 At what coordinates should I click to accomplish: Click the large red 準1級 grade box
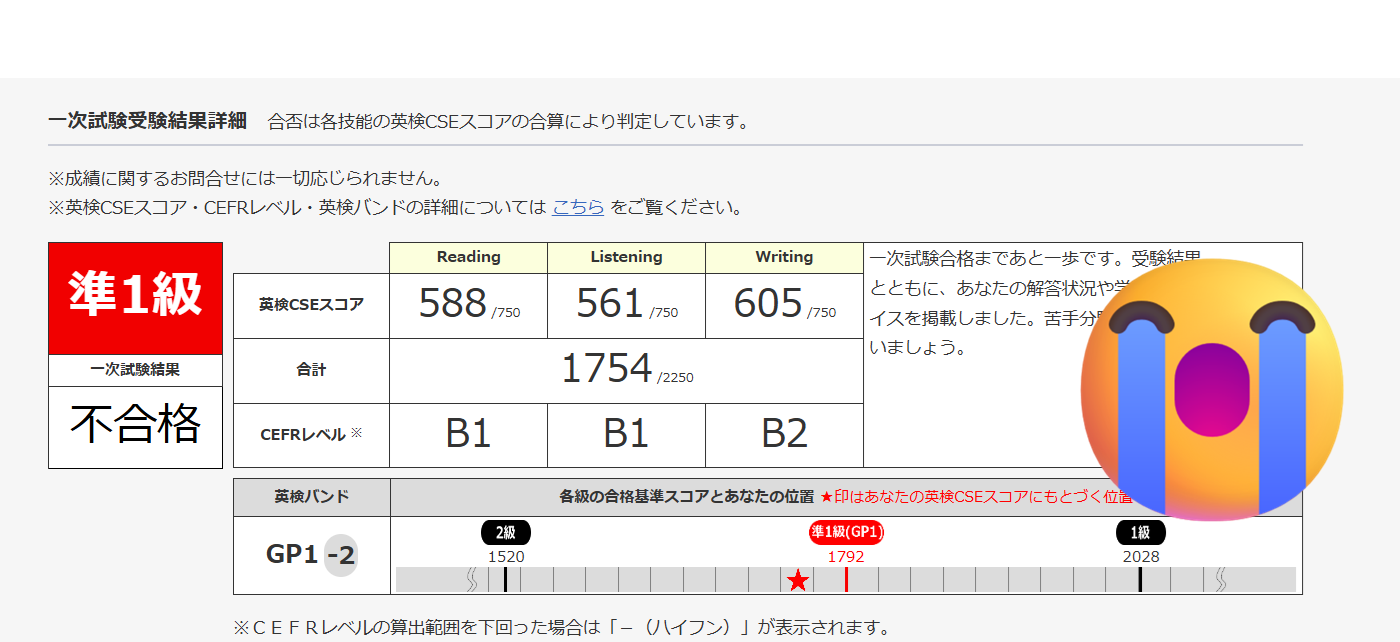pyautogui.click(x=135, y=298)
